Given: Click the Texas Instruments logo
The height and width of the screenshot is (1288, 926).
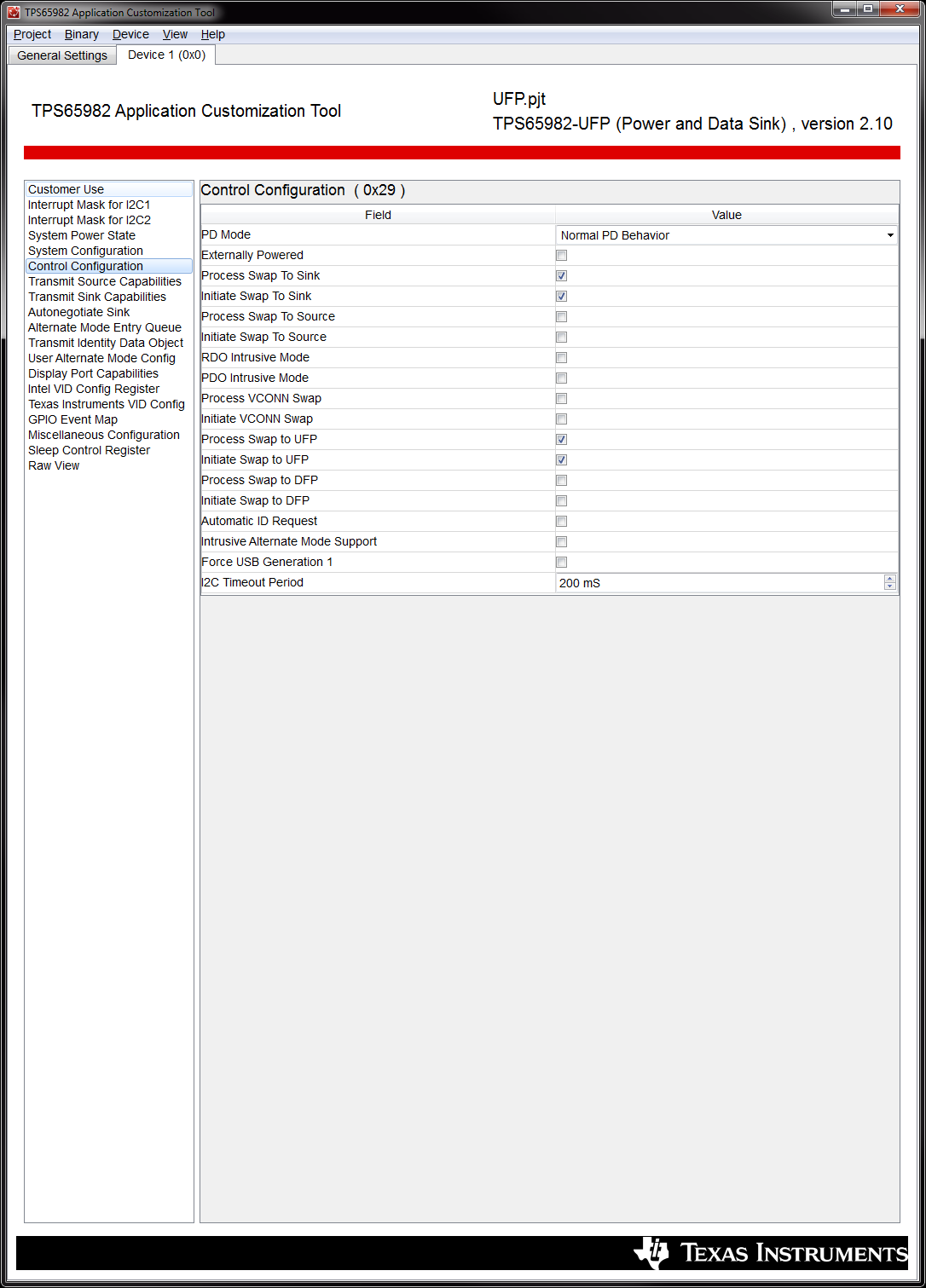Looking at the screenshot, I should pyautogui.click(x=770, y=1253).
